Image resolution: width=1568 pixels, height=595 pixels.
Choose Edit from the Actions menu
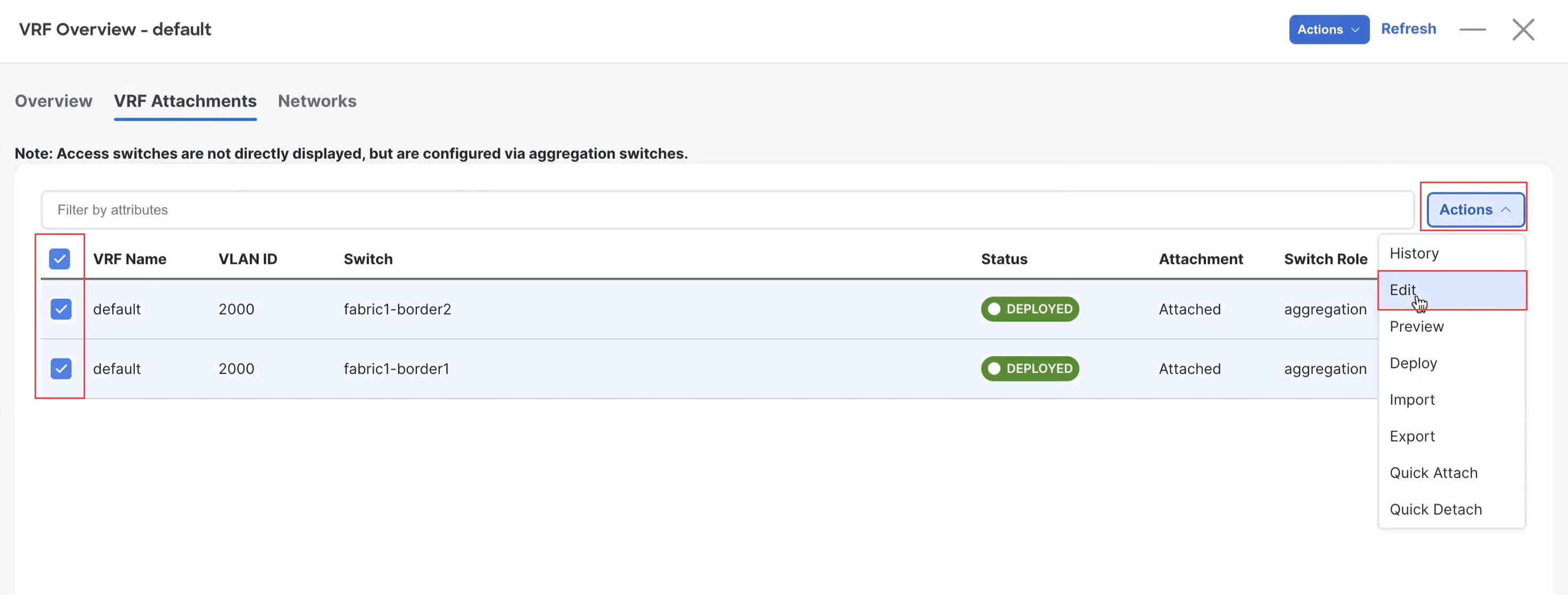click(x=1452, y=290)
